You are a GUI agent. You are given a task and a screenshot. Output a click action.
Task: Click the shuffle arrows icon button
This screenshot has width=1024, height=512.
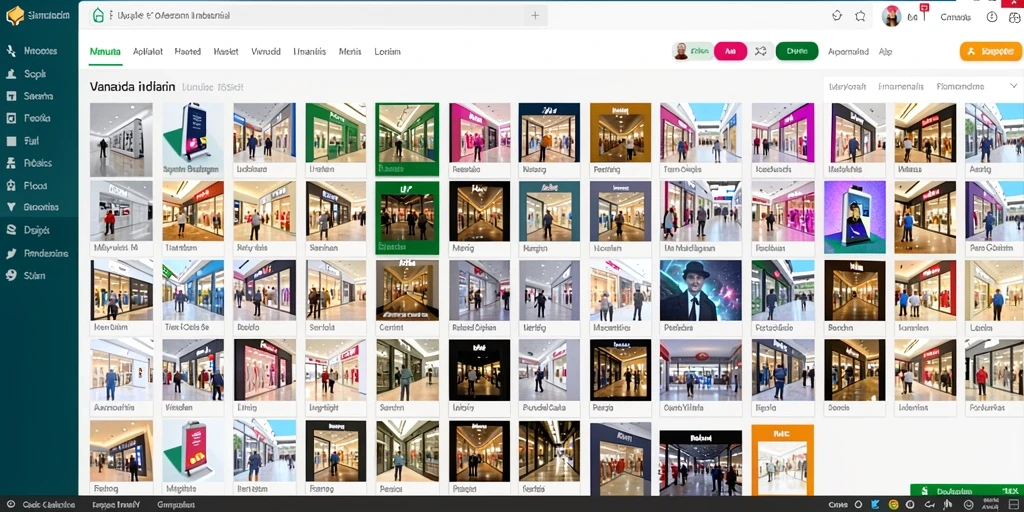[761, 51]
